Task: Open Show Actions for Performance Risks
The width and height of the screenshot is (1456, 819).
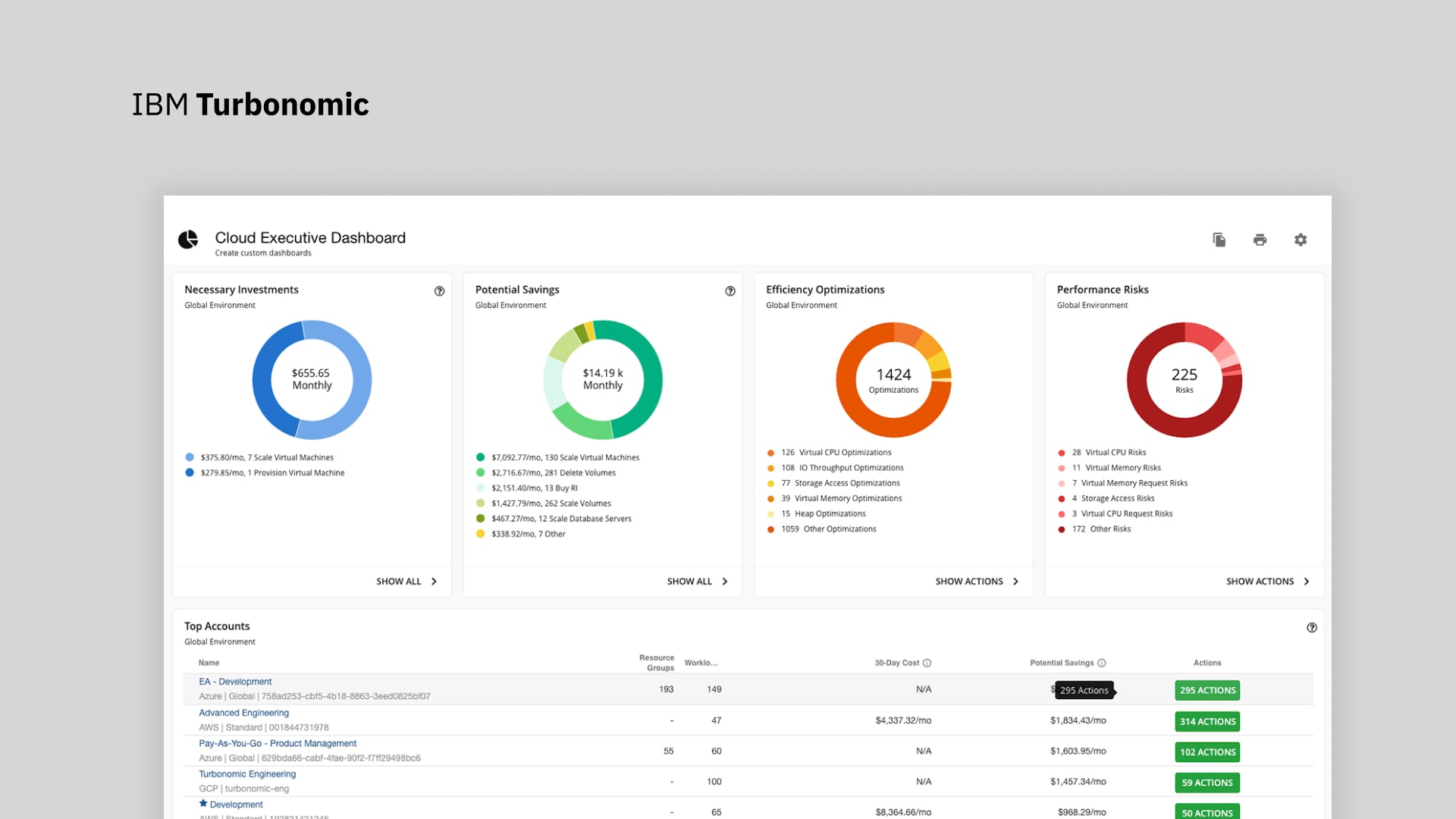Action: point(1267,582)
